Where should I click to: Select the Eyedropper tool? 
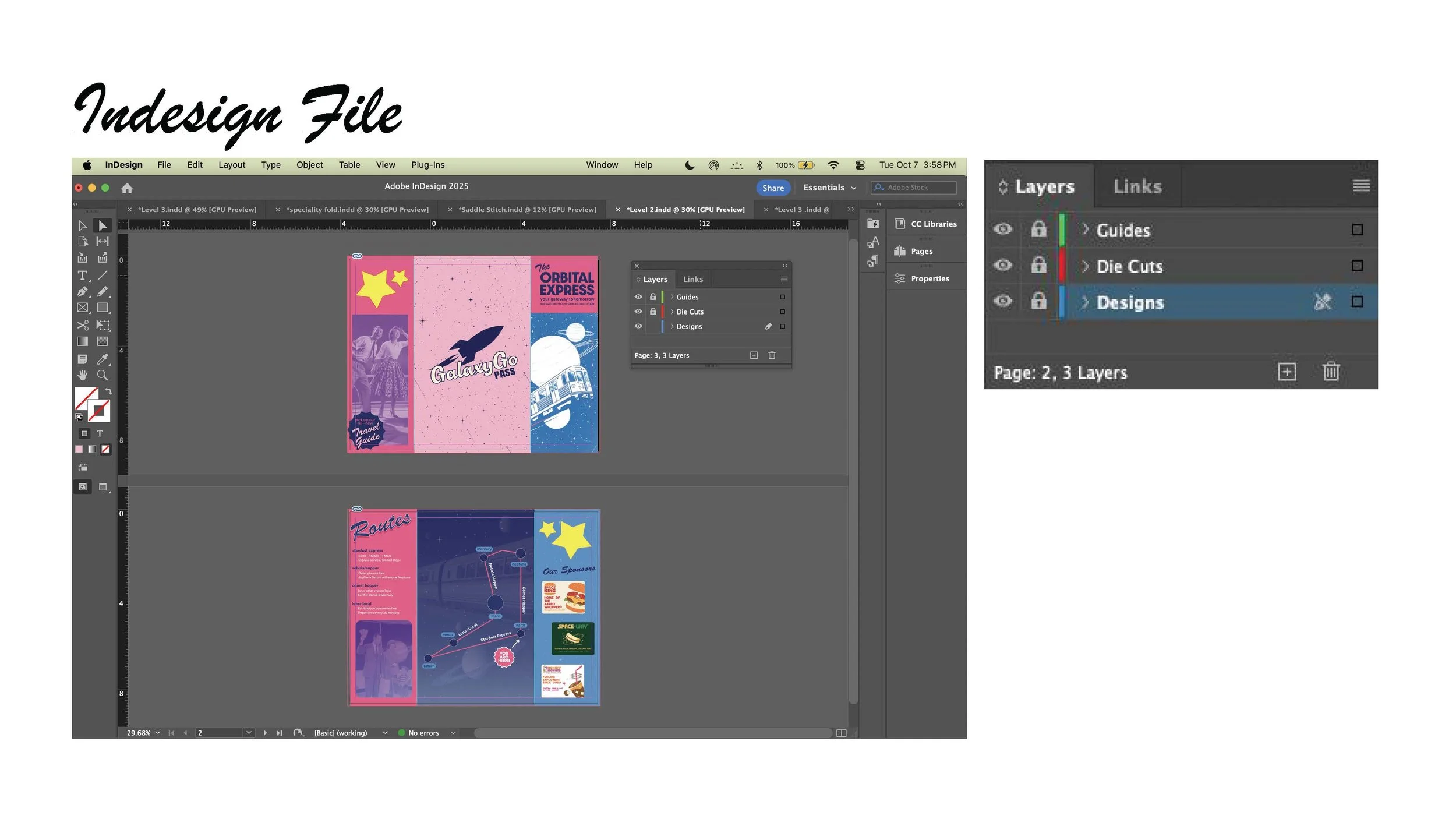103,359
